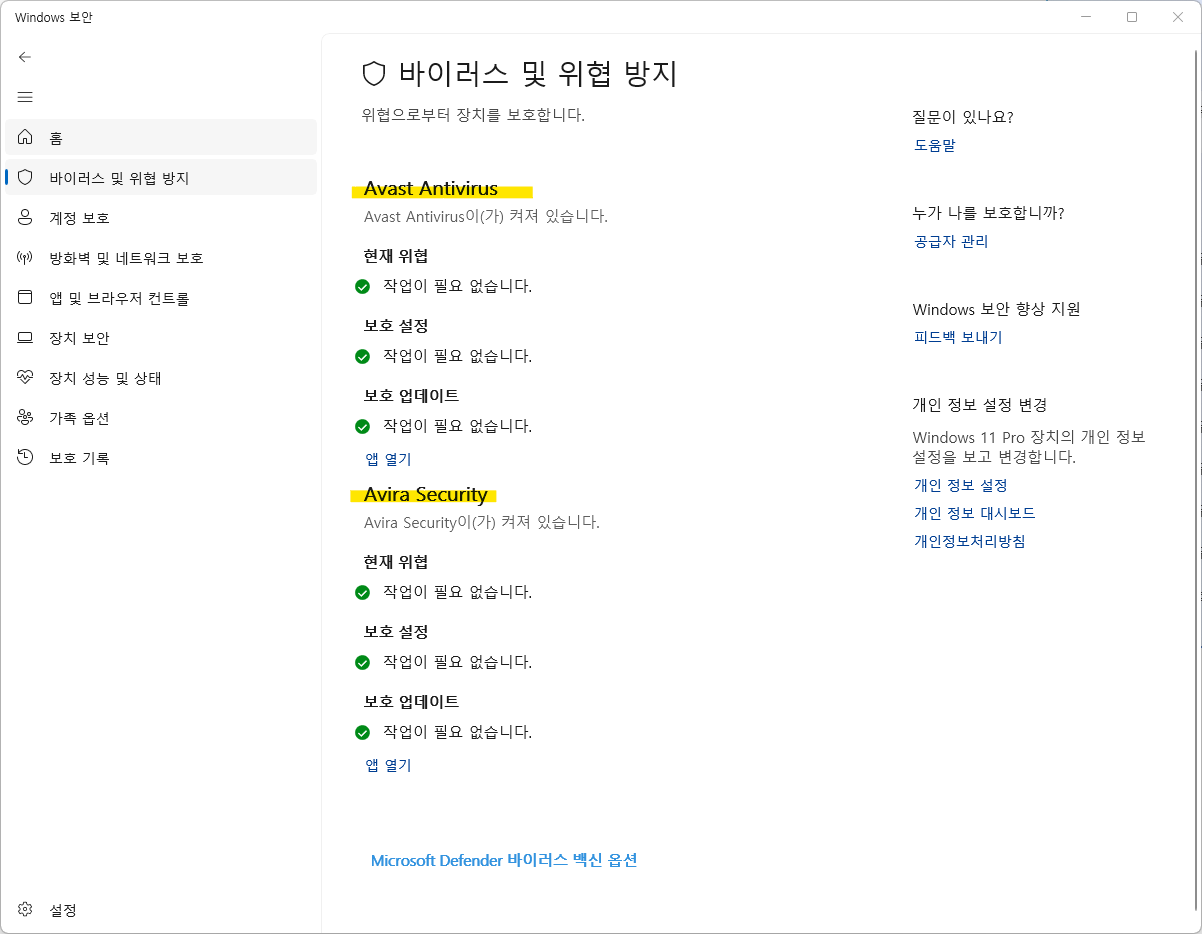This screenshot has height=934, width=1202.
Task: Click text '위협으로부터 장치를 보호합니다.'
Action: click(x=473, y=115)
